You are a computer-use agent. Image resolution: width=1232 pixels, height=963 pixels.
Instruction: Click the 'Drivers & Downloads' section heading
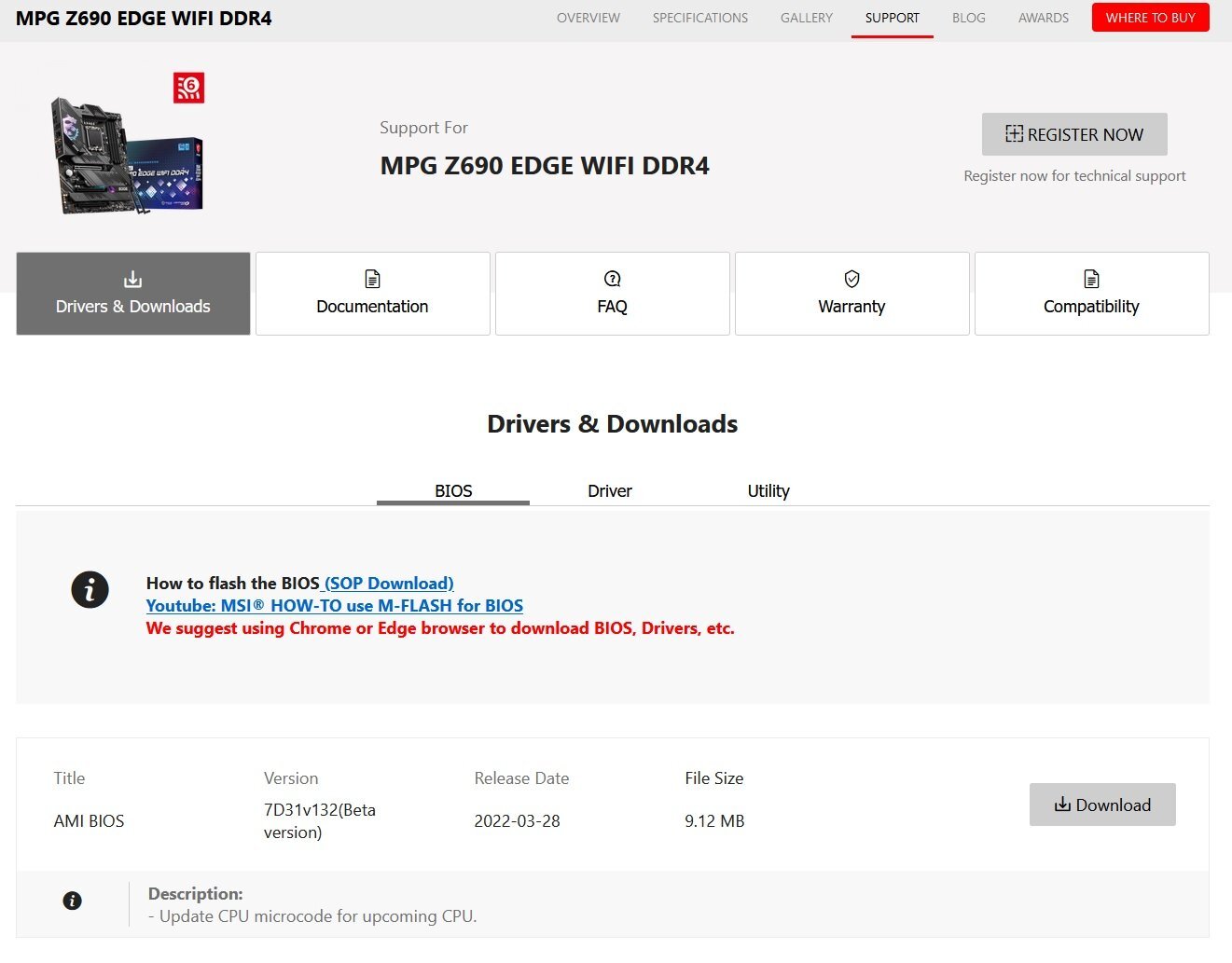coord(613,424)
